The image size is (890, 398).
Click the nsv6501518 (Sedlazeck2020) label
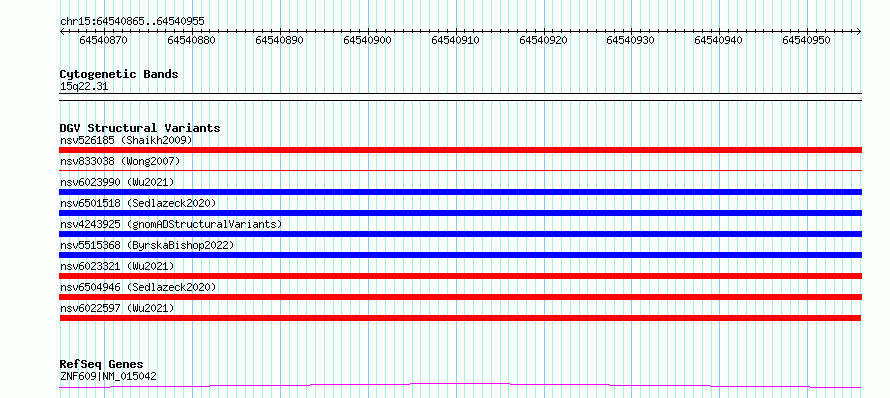[x=138, y=203]
